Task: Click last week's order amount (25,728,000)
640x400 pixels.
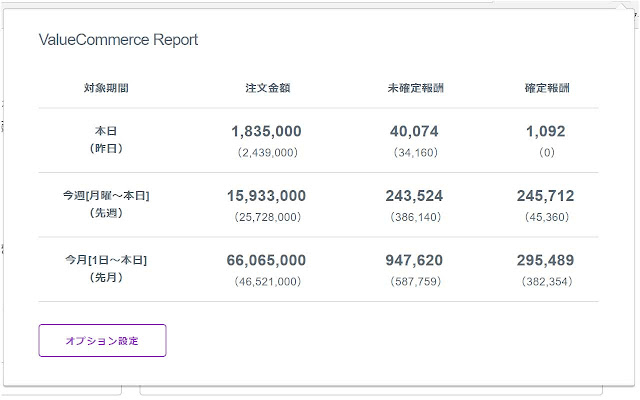Action: click(x=268, y=217)
